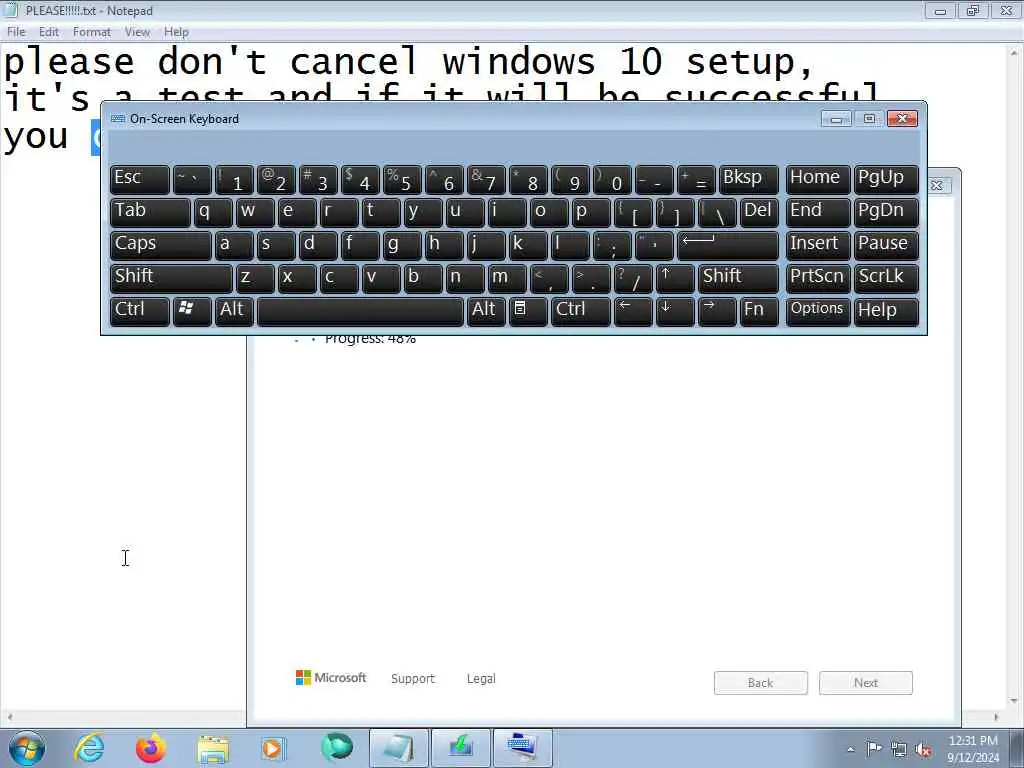
Task: Open the Support link in setup window
Action: pos(413,679)
